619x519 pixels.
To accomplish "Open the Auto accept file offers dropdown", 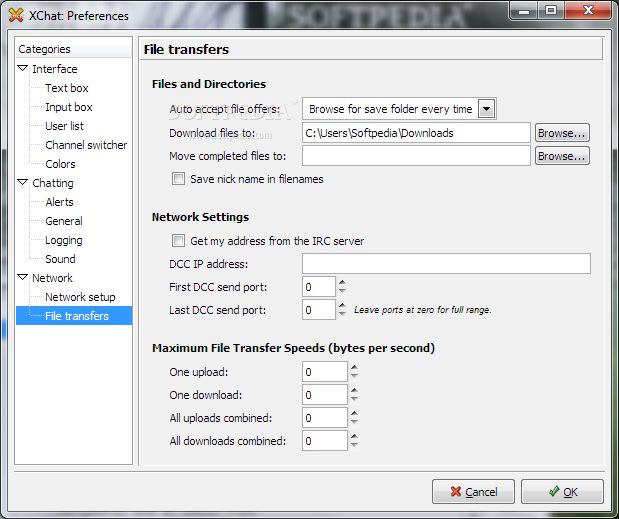I will click(399, 109).
